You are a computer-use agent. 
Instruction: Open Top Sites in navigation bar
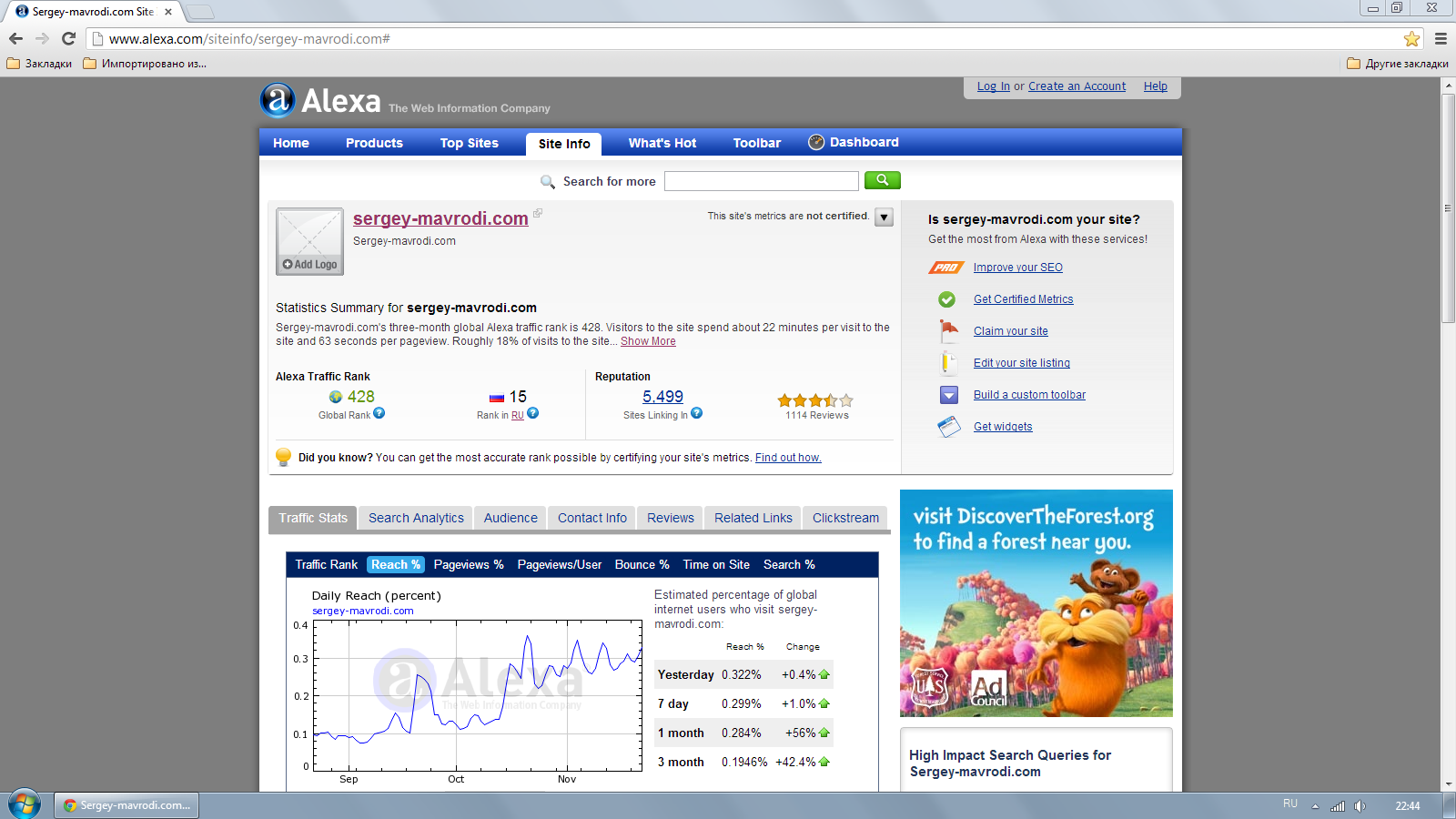pyautogui.click(x=469, y=143)
